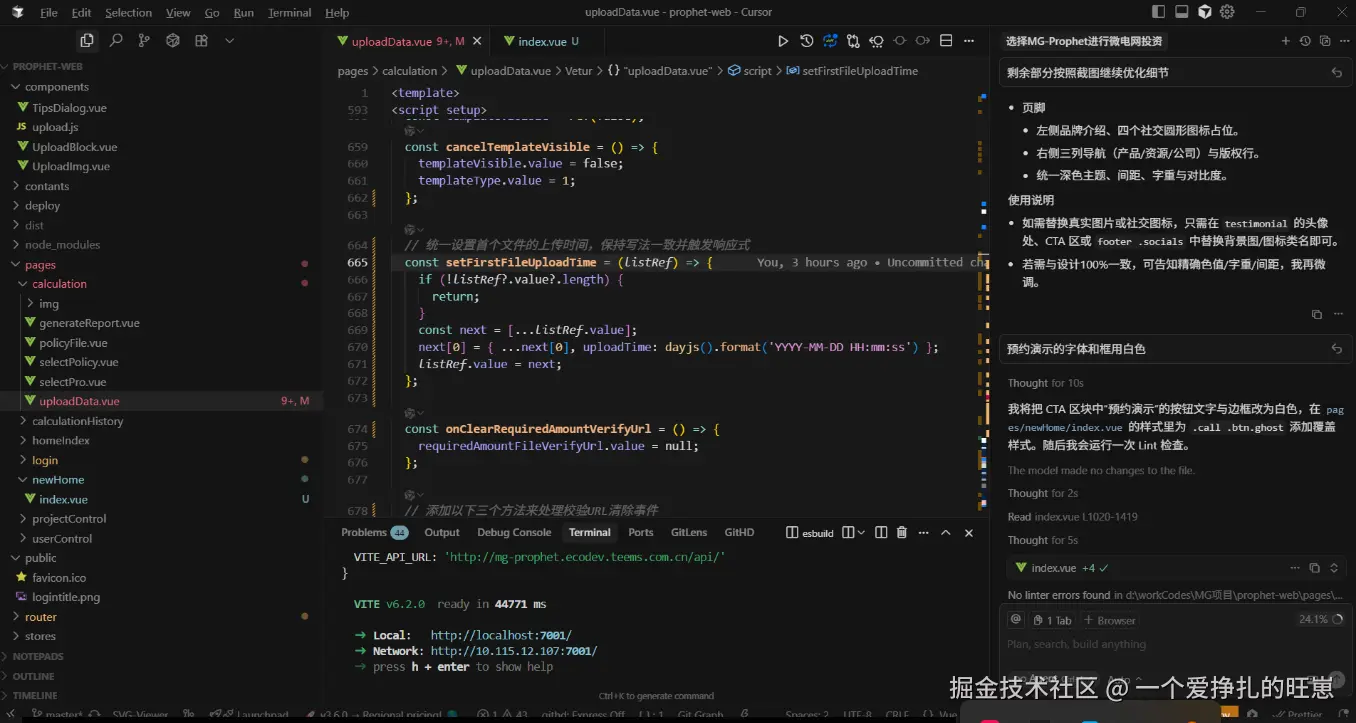Screen dimensions: 1356x723
Task: Click the split editor layout icon
Action: click(x=946, y=41)
